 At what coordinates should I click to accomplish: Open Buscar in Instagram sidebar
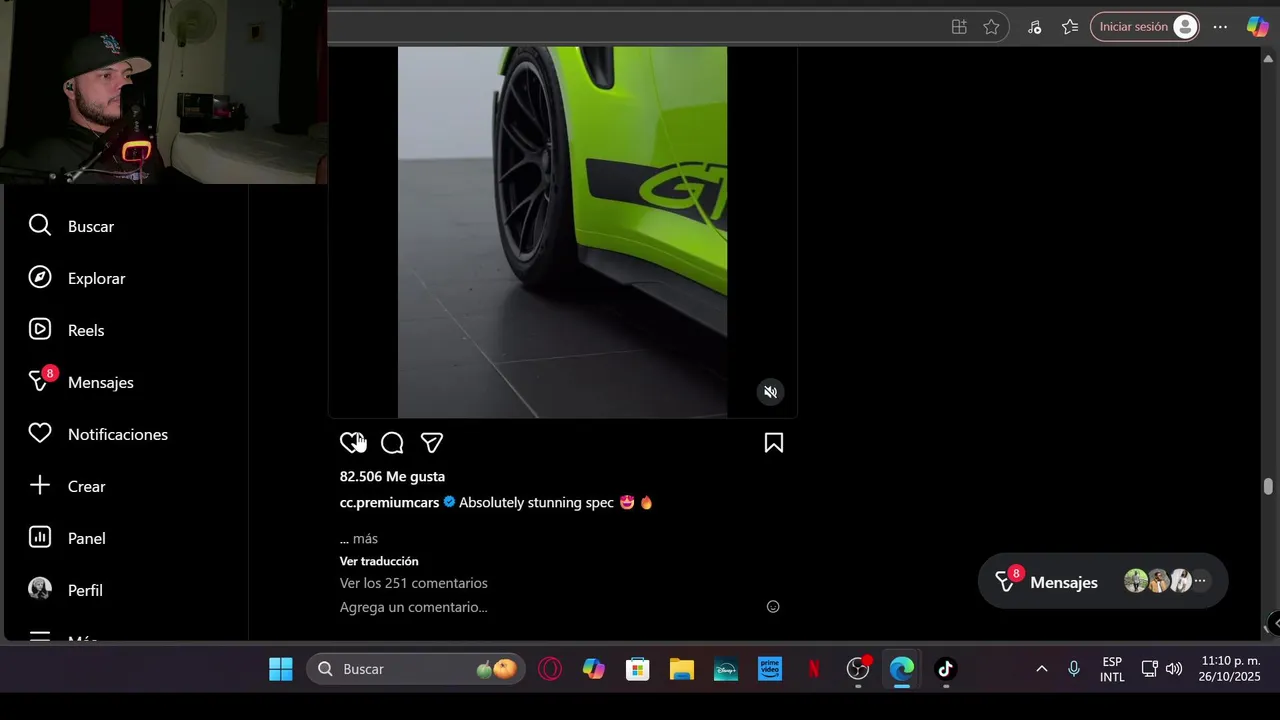(x=71, y=226)
